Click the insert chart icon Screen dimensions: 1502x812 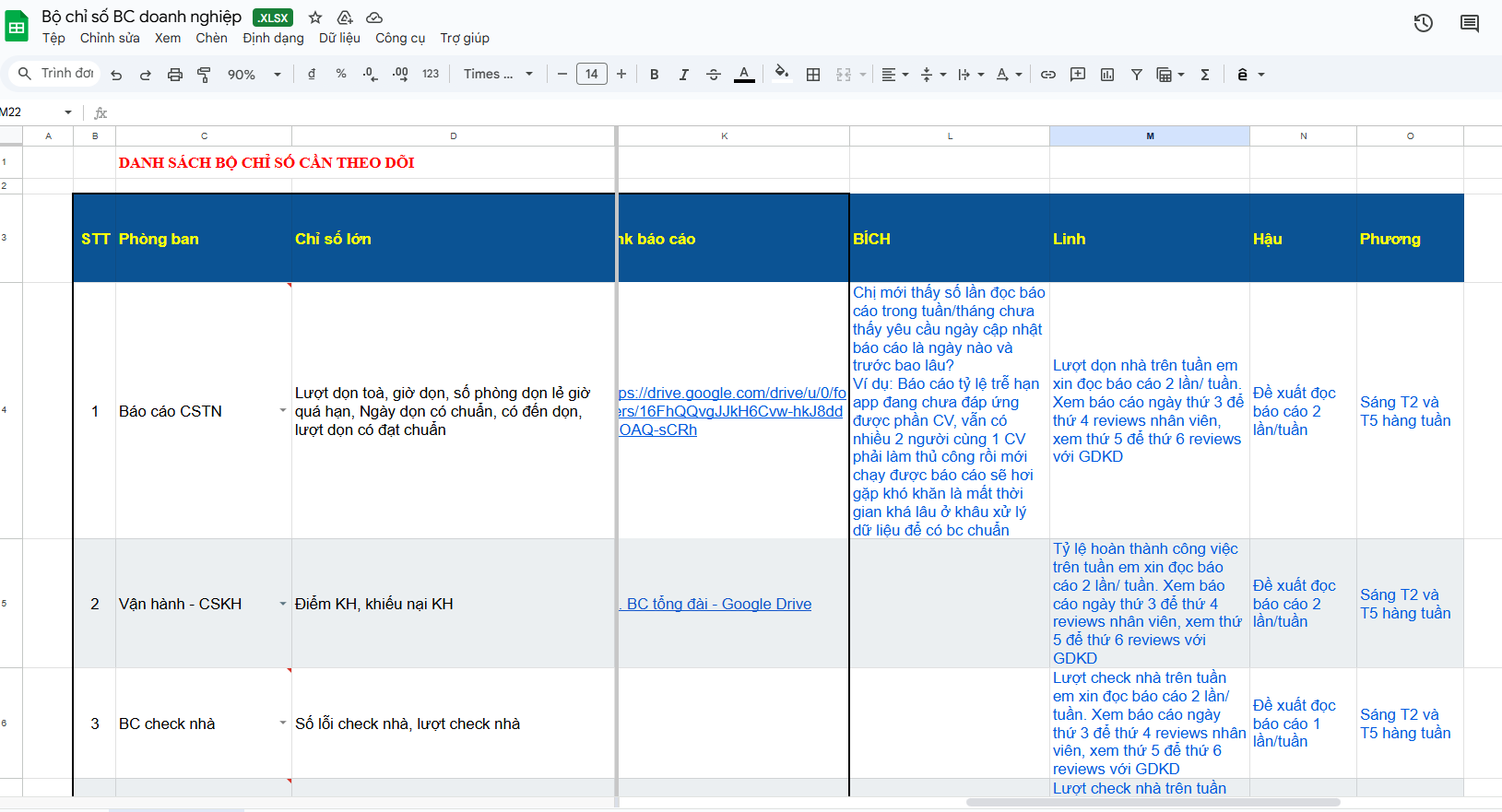1107,75
